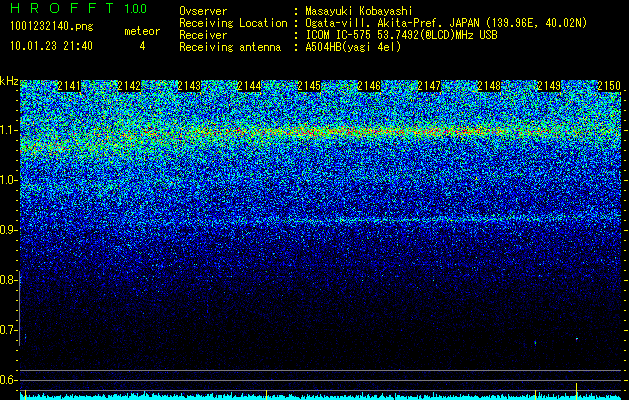Screen dimensions: 629x400
Task: Click the yellow meteor tick at the left edge
Action: click(25, 393)
